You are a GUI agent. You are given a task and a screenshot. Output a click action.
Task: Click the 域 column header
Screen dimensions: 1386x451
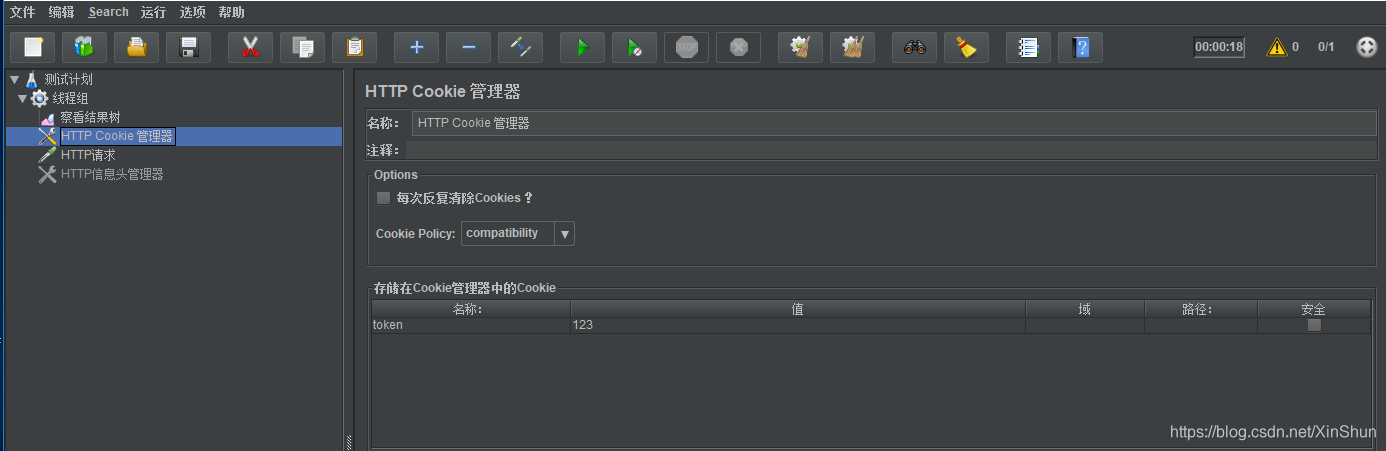[1085, 309]
